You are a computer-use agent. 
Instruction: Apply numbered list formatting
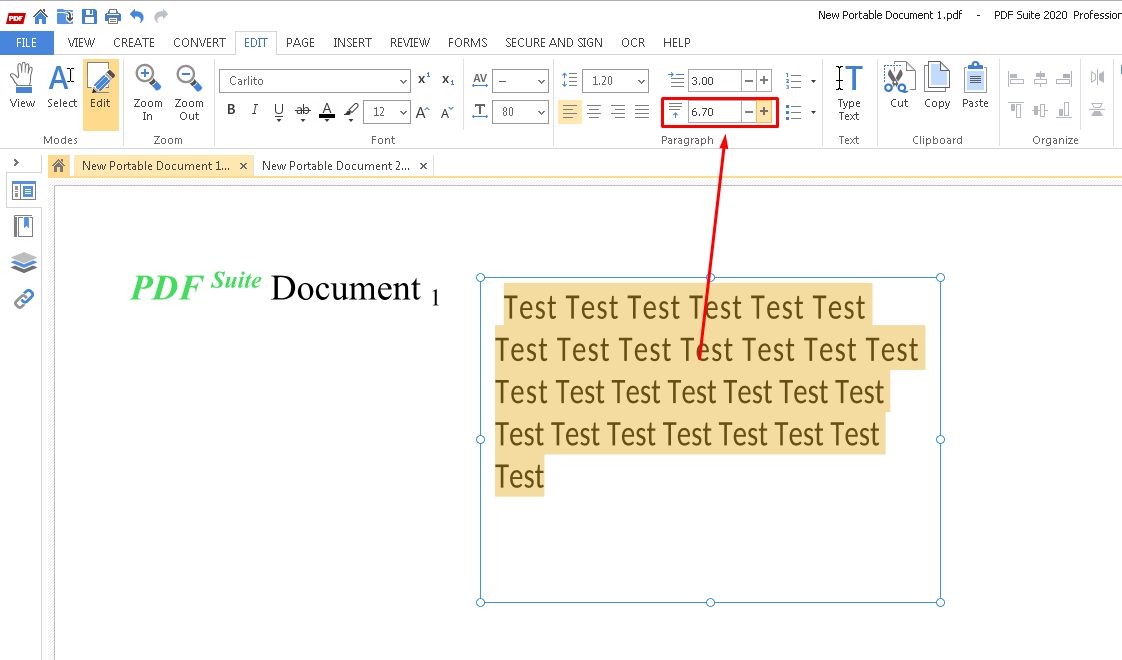click(x=794, y=81)
